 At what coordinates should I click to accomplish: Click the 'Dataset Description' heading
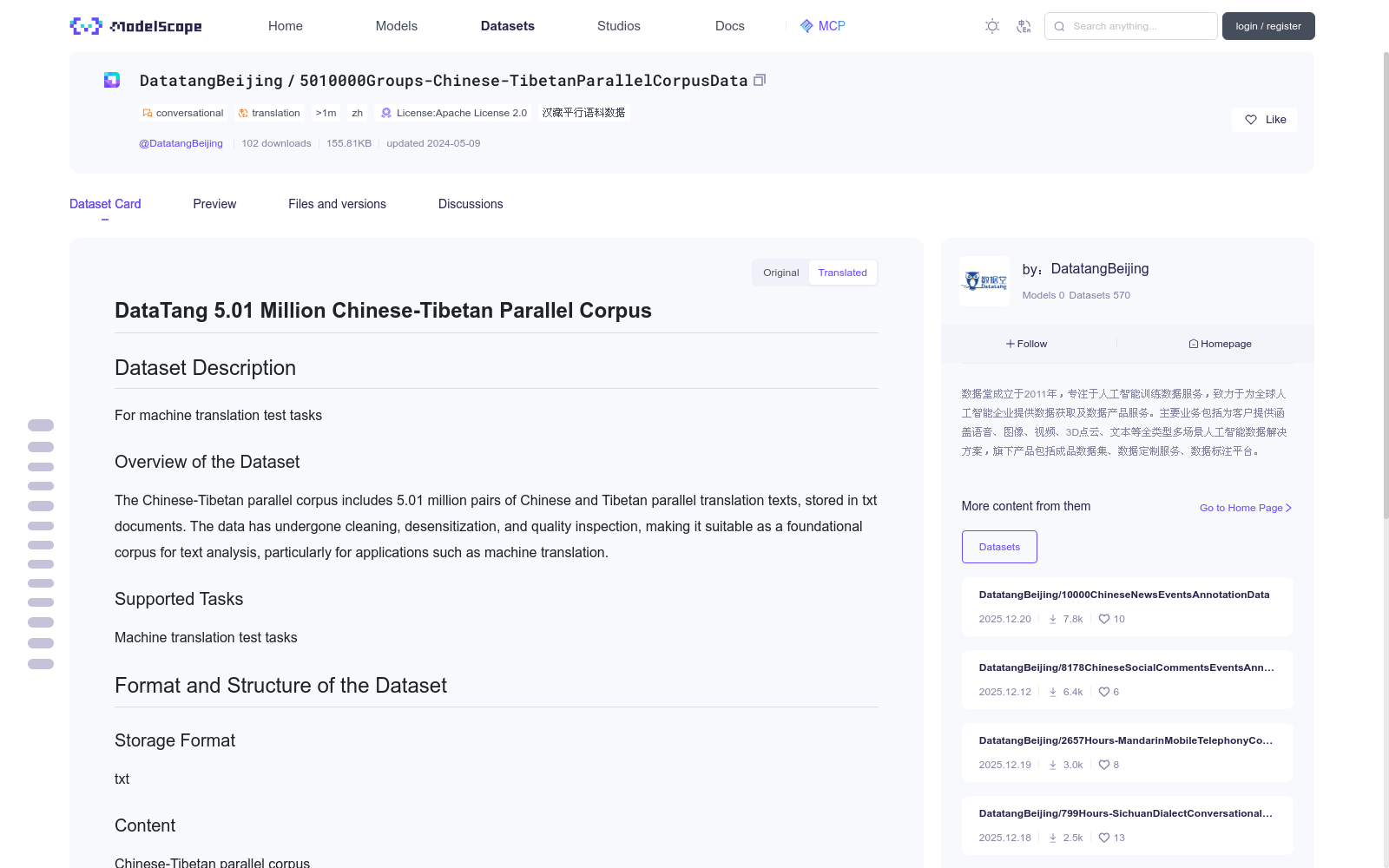pos(205,368)
